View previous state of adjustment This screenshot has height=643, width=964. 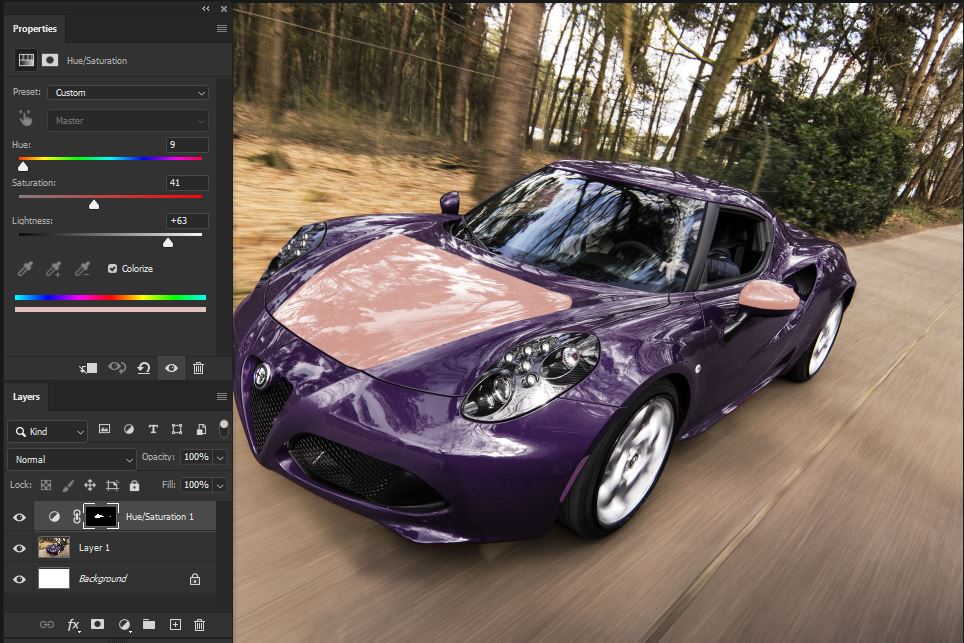[x=117, y=368]
